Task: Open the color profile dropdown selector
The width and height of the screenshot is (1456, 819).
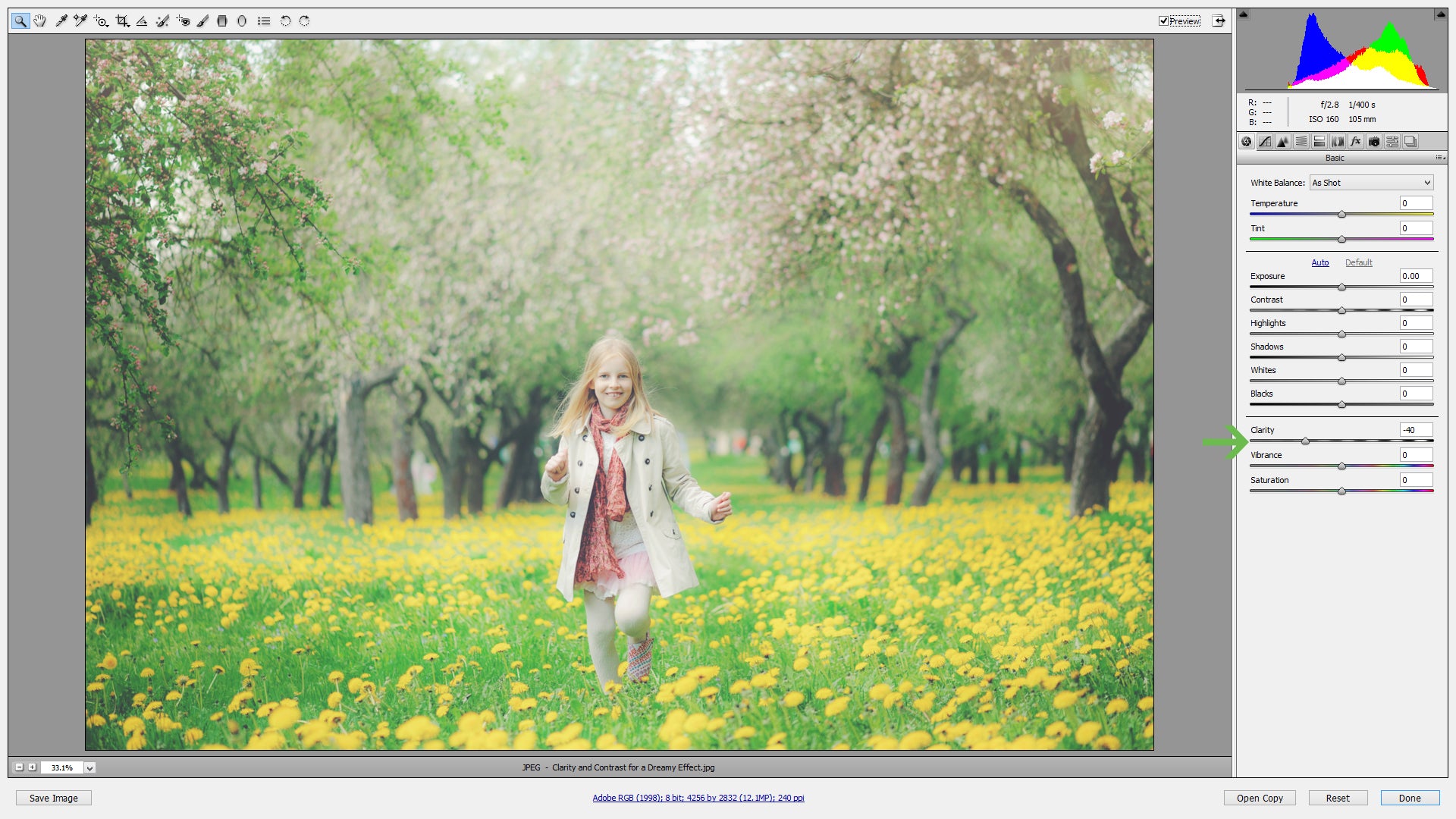Action: click(696, 797)
